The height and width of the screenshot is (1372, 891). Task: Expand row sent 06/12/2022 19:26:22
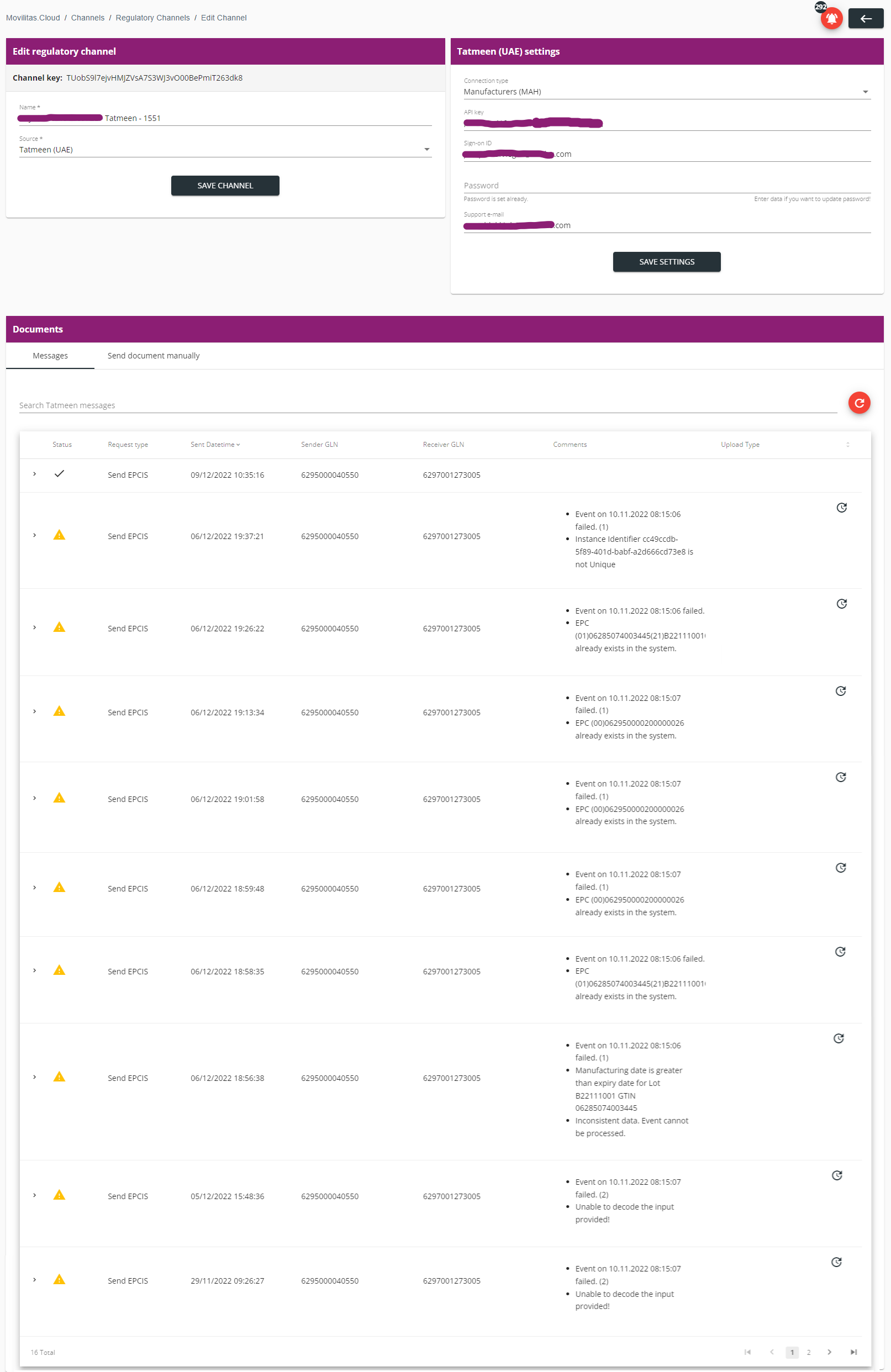(35, 627)
